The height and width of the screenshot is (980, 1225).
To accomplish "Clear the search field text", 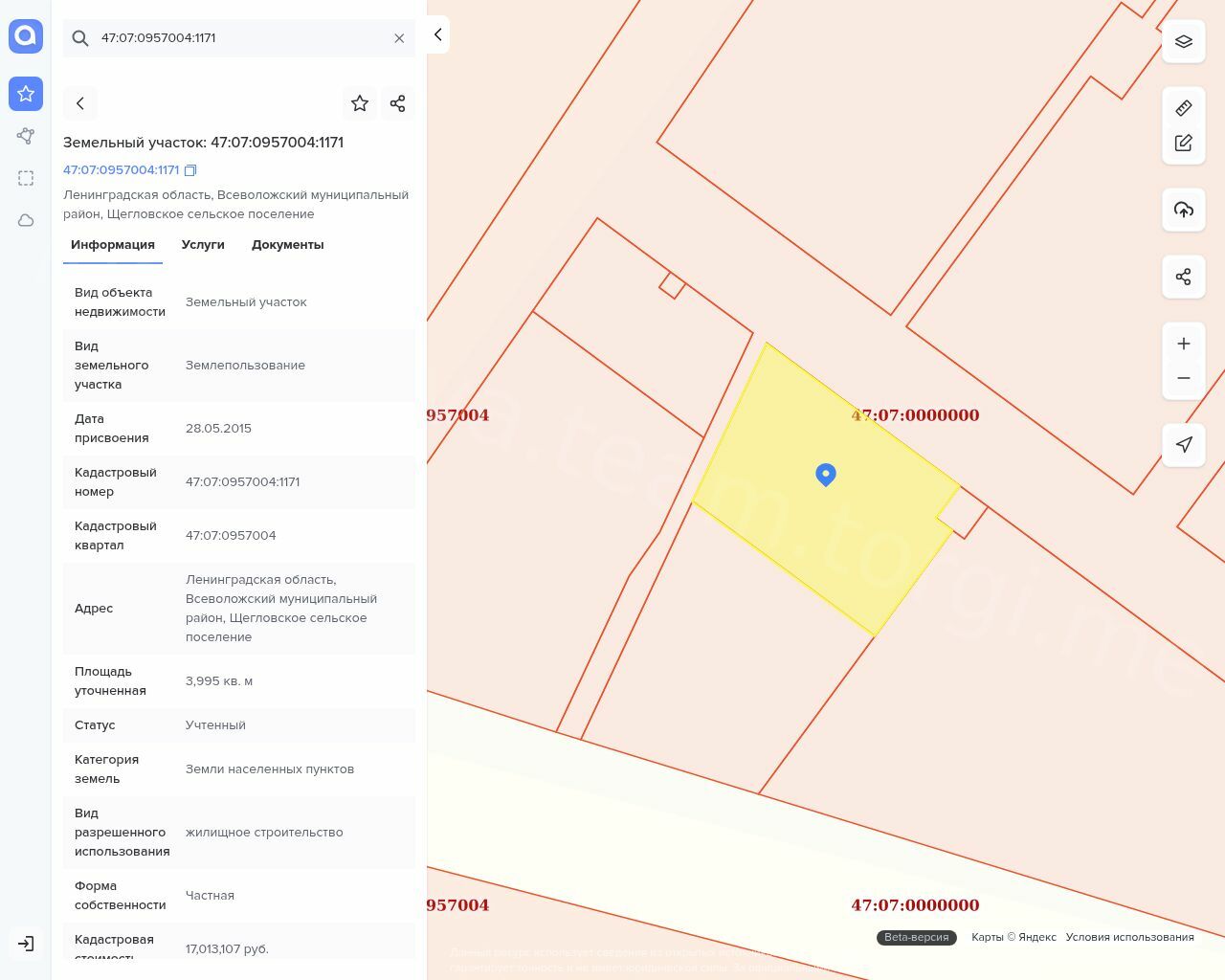I will coord(399,38).
